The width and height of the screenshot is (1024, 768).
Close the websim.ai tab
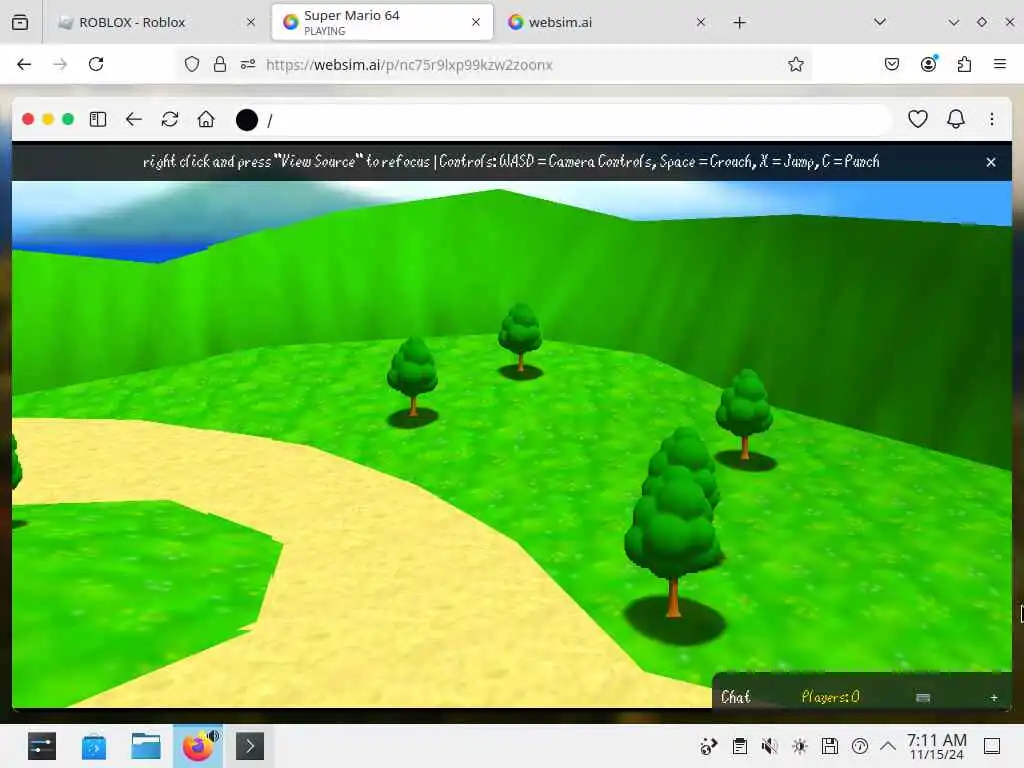pyautogui.click(x=701, y=22)
